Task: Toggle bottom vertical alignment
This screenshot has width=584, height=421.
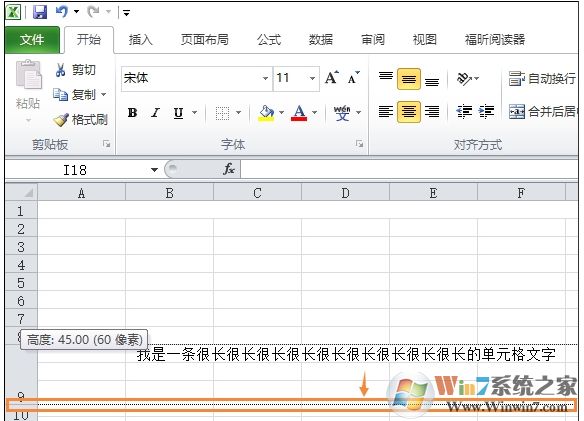Action: 432,81
